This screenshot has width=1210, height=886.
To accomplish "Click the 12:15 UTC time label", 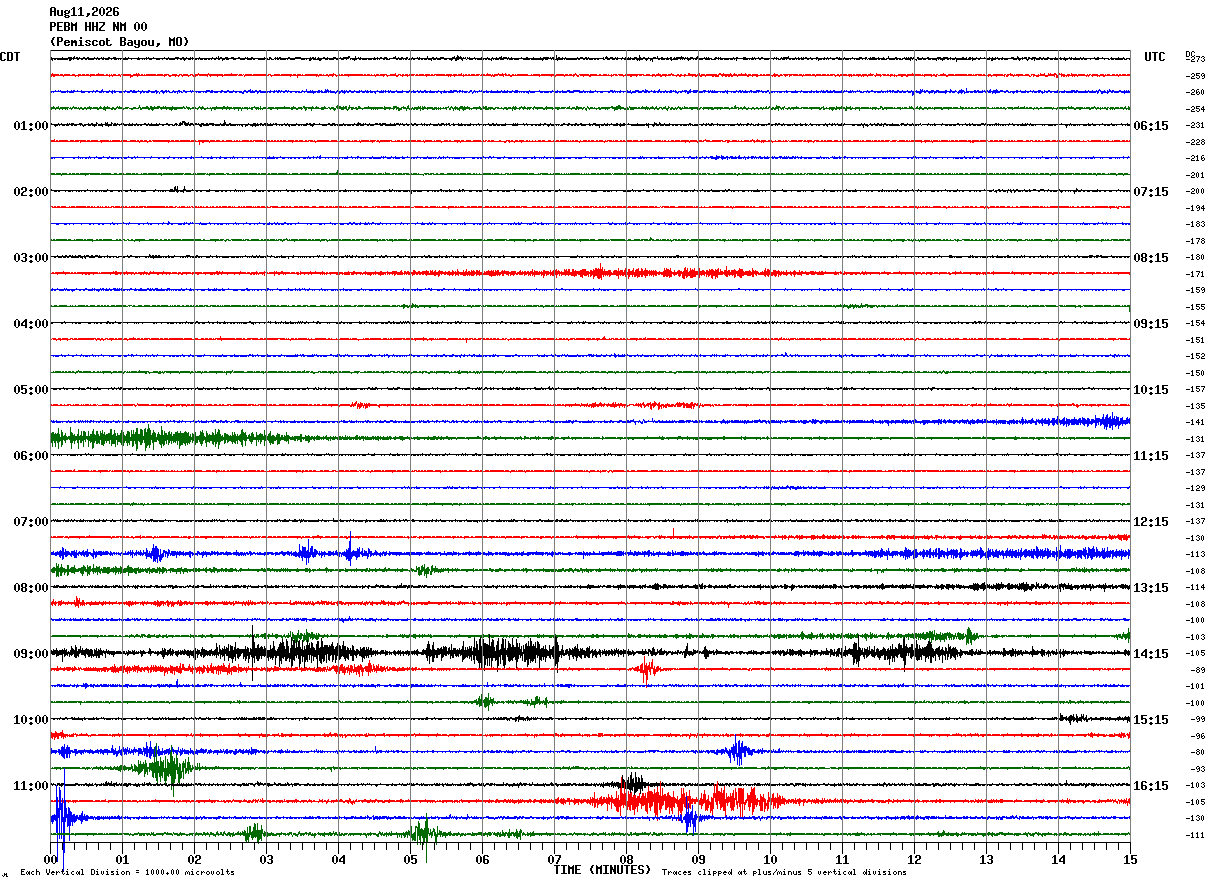I will pyautogui.click(x=1150, y=522).
